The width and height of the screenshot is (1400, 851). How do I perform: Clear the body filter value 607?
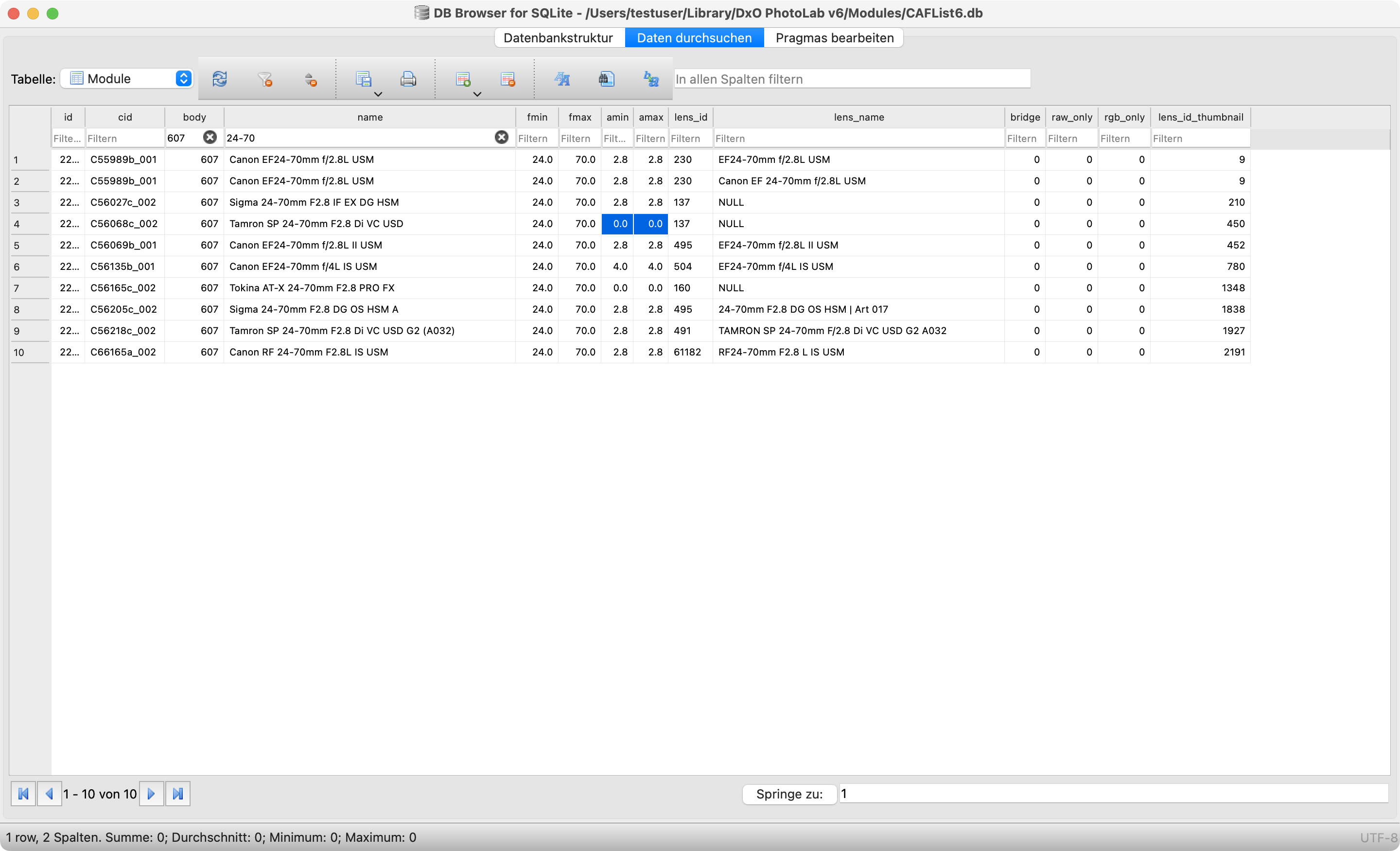(210, 137)
